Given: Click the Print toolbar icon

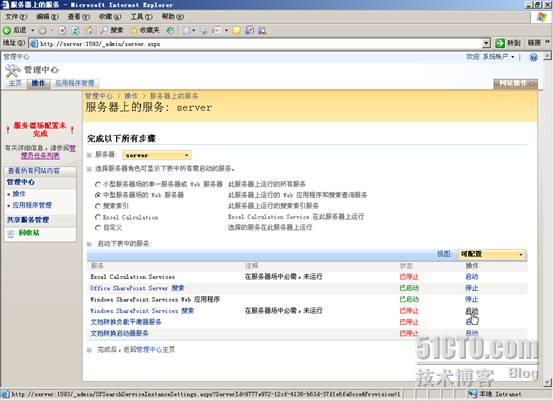Looking at the screenshot, I should (204, 30).
